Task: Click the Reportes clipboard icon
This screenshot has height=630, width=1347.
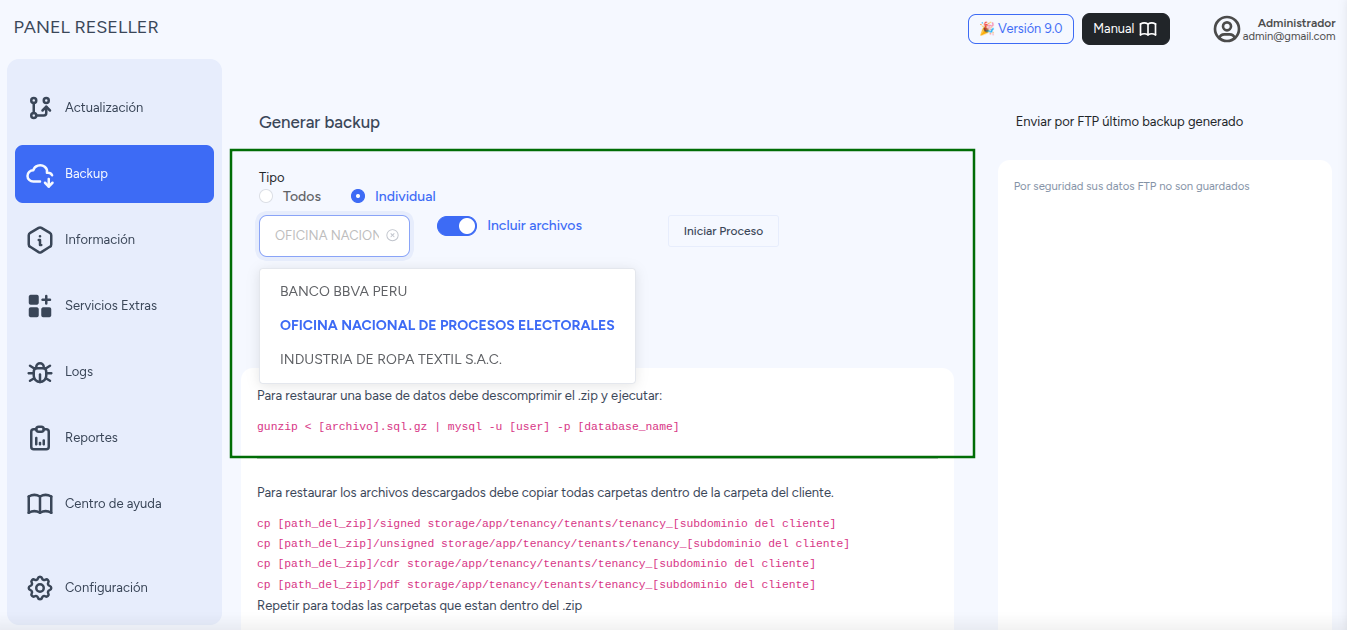Action: tap(40, 438)
